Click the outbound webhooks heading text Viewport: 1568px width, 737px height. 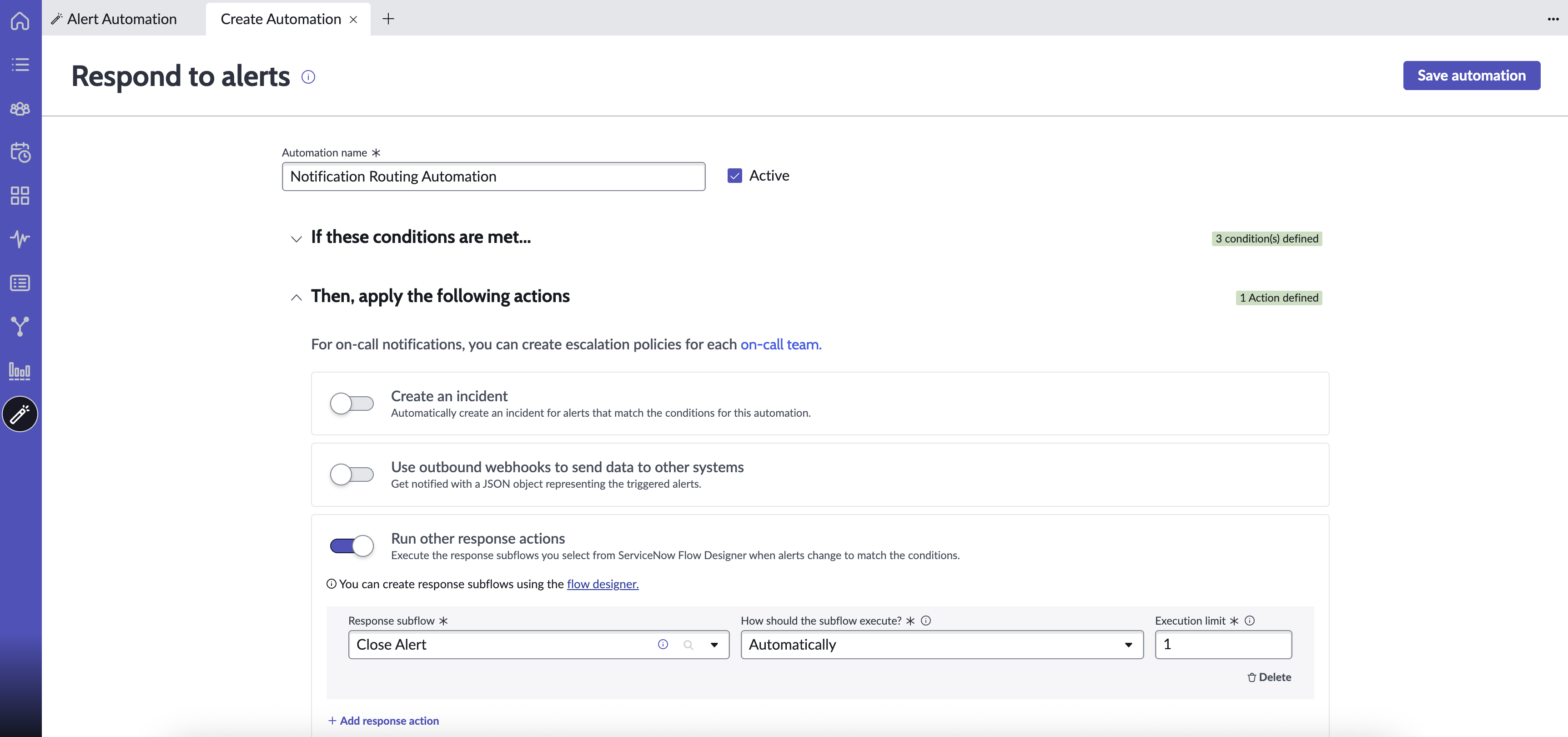point(567,467)
